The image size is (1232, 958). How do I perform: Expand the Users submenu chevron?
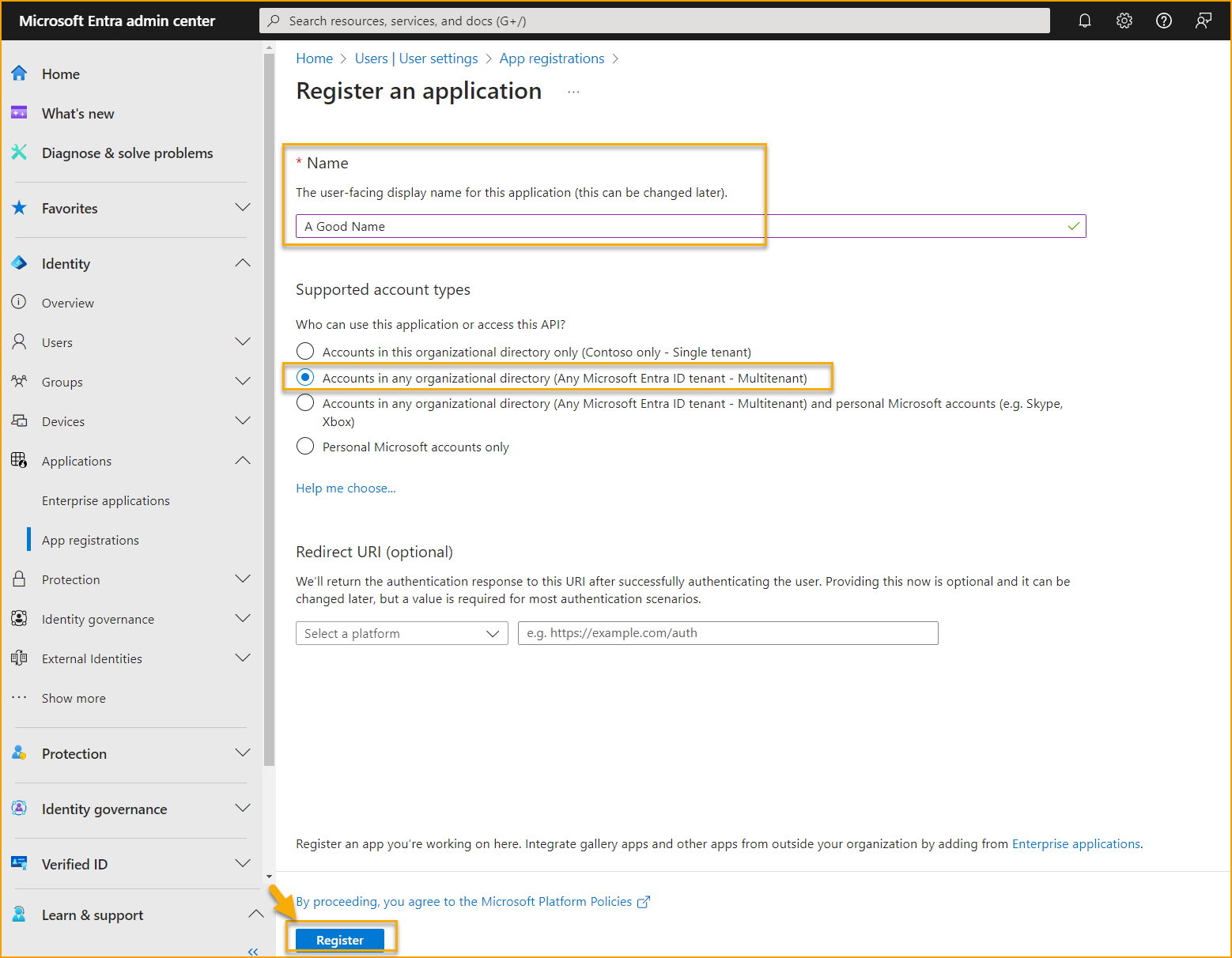click(x=243, y=341)
